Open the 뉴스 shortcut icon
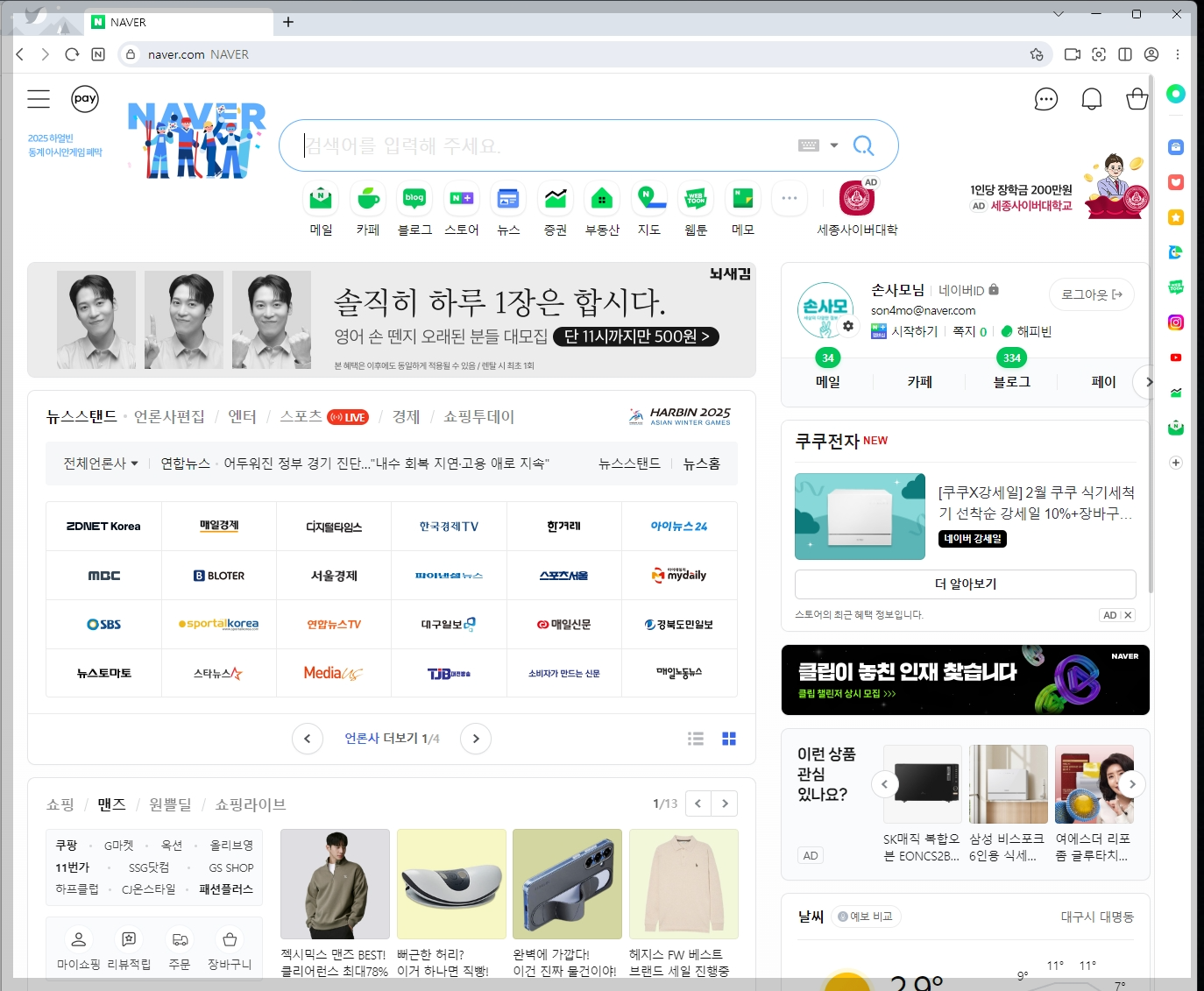This screenshot has height=991, width=1204. point(508,200)
